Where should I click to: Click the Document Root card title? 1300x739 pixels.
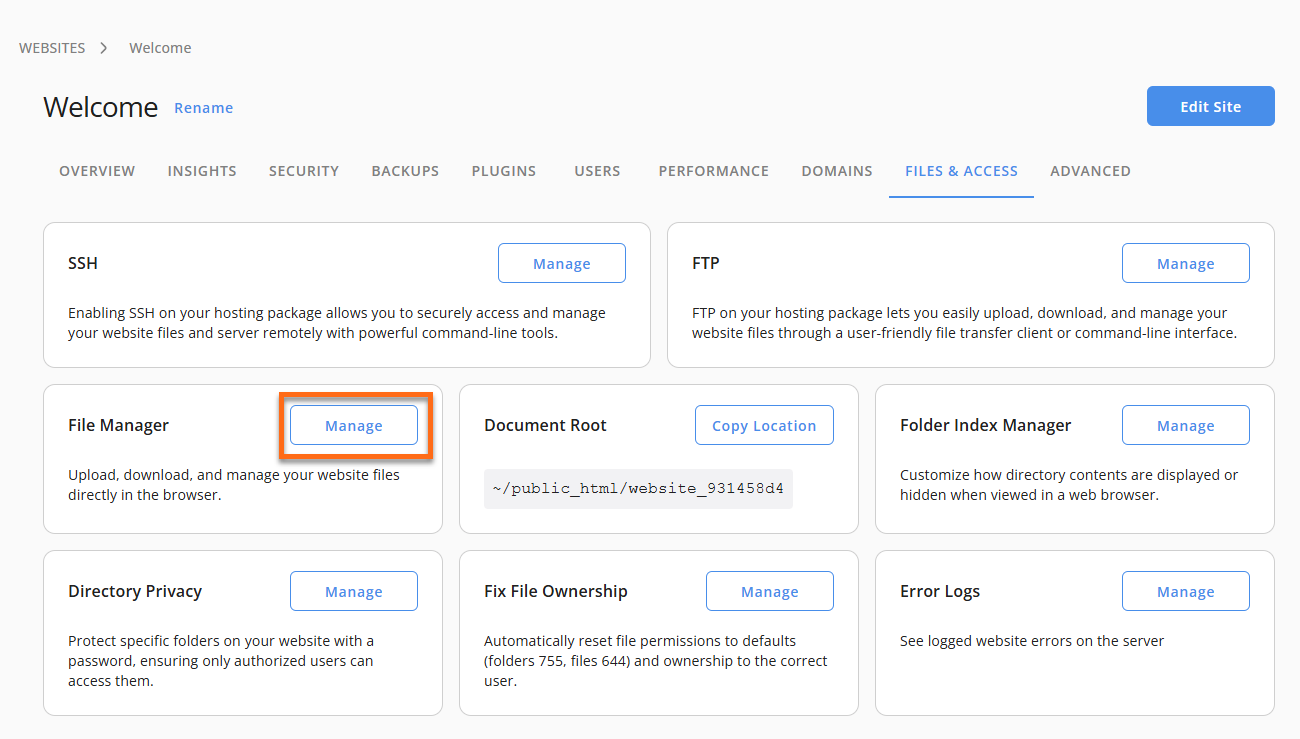pos(546,425)
